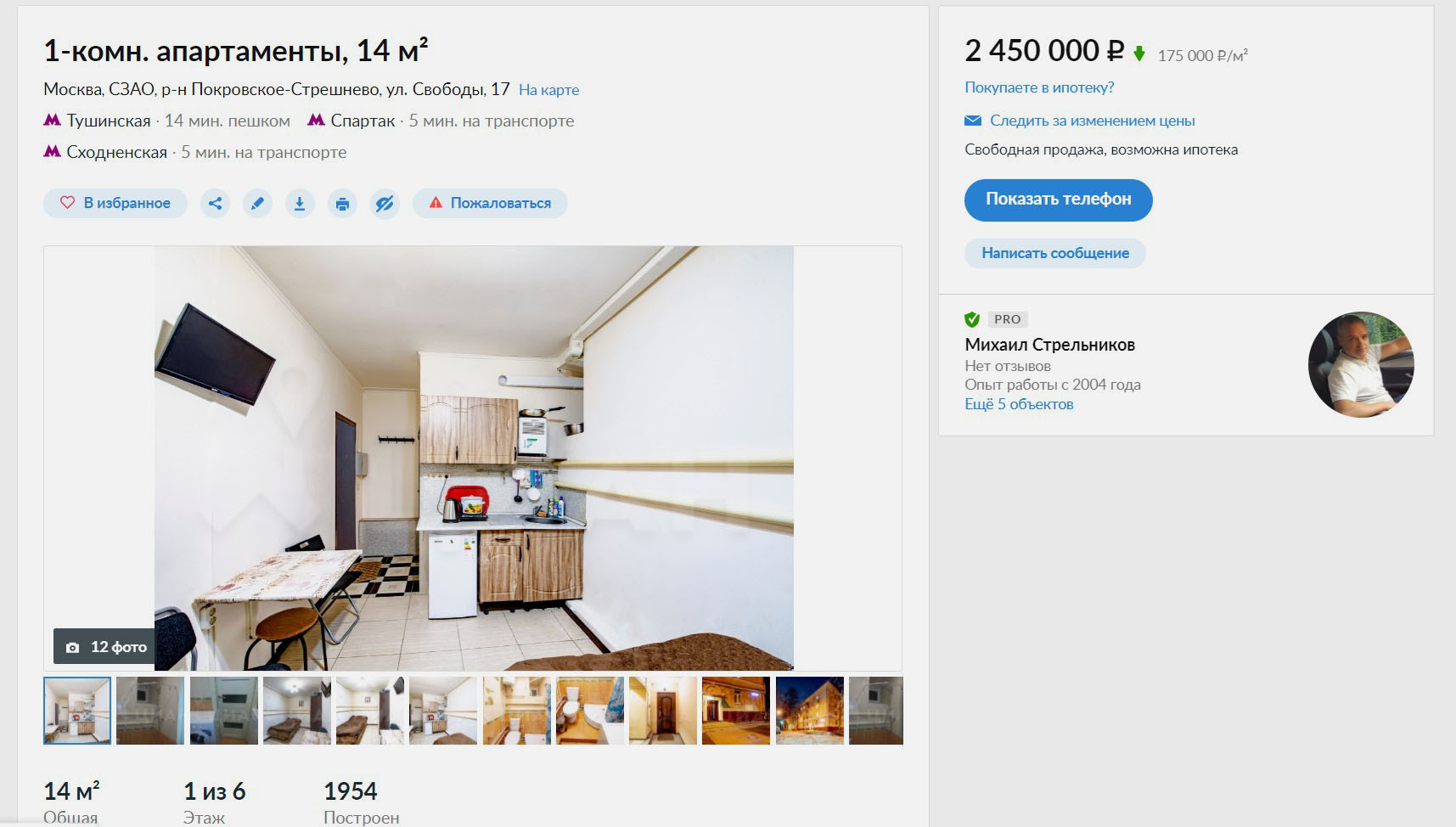Add listing to favorites (В избранное)

tap(115, 203)
